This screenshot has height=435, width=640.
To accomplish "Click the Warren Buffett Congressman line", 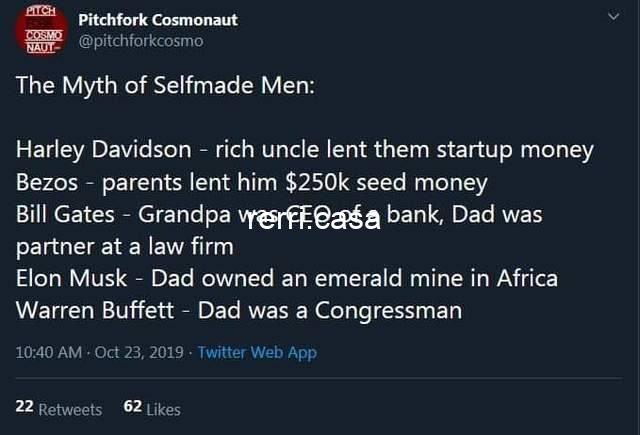I will click(x=239, y=310).
